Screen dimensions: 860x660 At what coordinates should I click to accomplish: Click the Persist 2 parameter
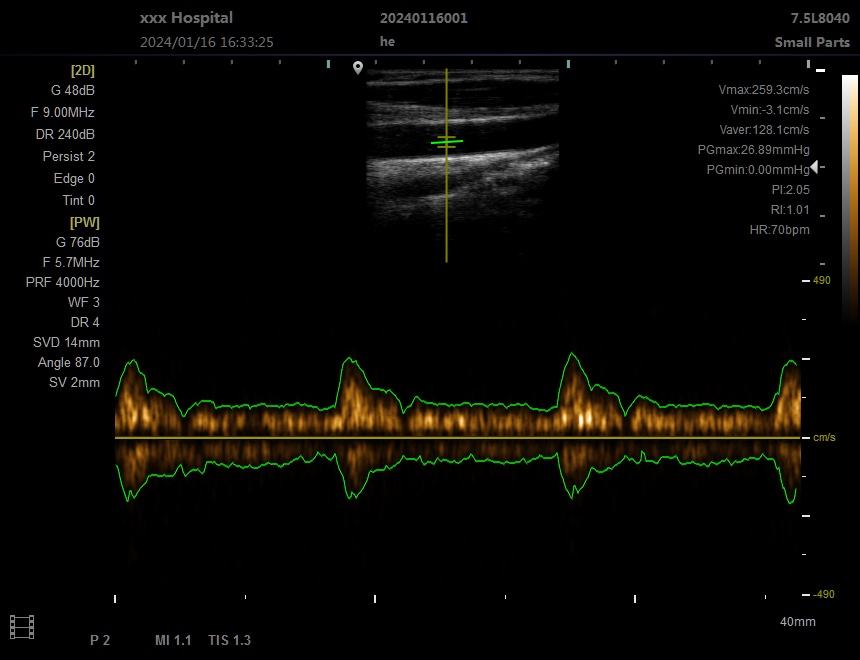69,156
